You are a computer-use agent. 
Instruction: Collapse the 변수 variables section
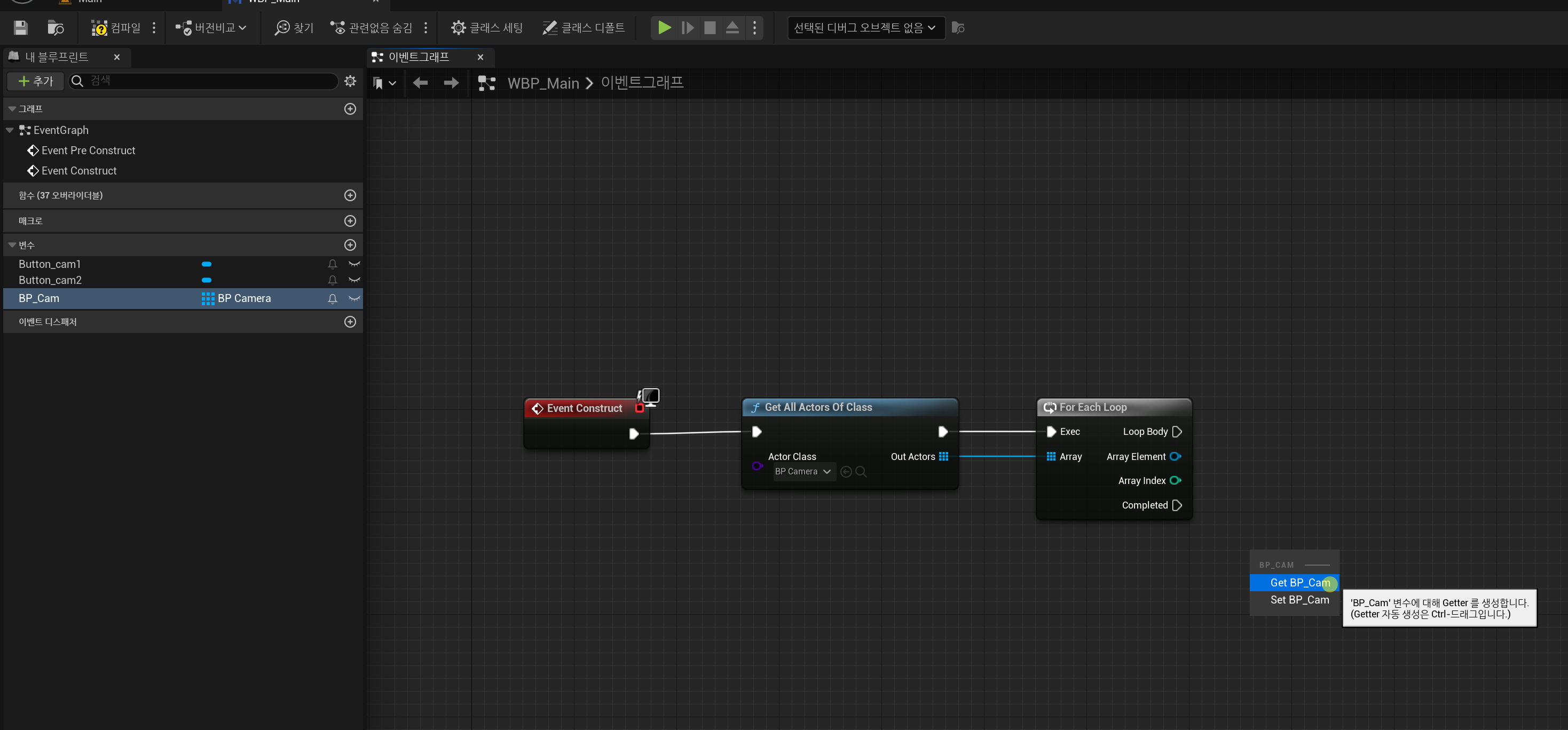point(12,245)
